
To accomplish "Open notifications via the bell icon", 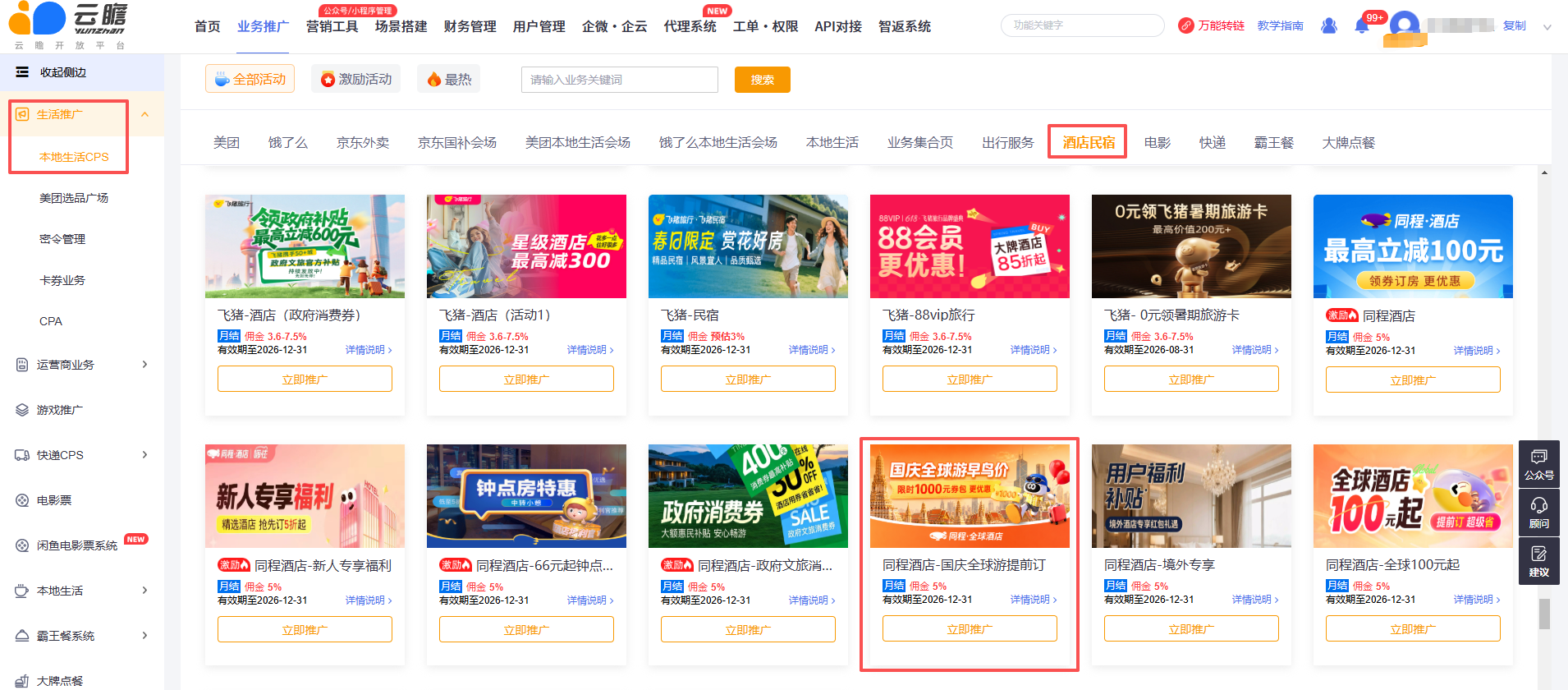I will coord(1362,25).
